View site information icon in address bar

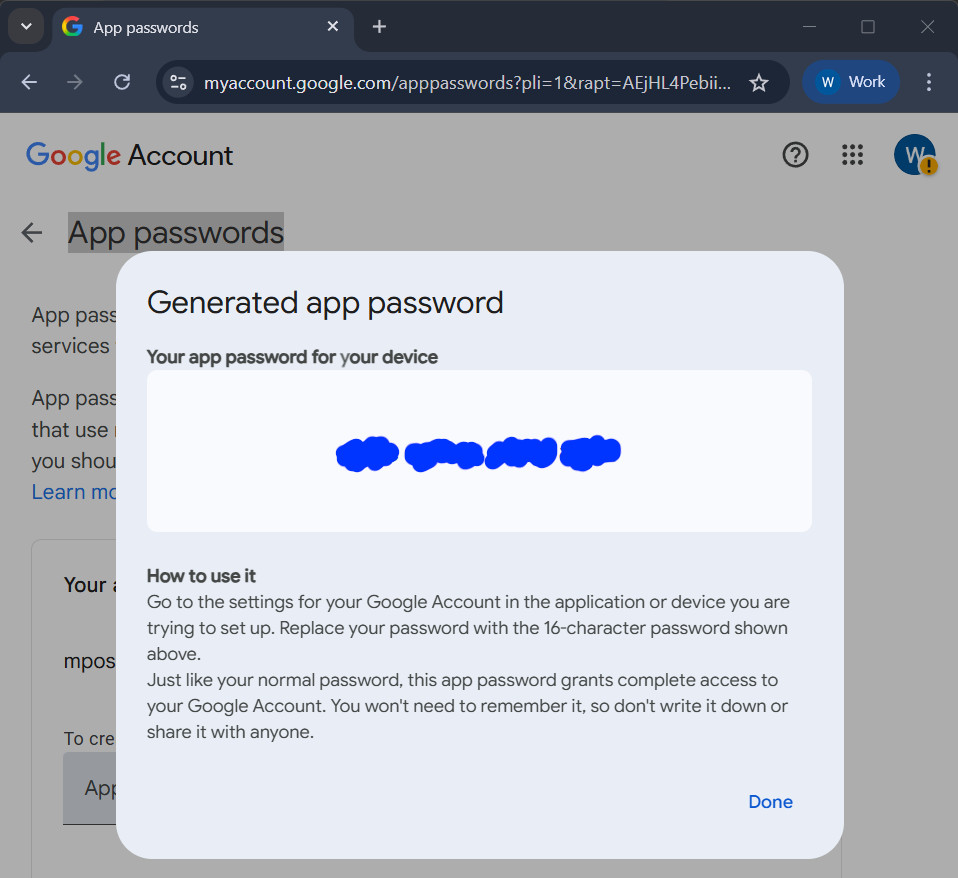coord(178,82)
